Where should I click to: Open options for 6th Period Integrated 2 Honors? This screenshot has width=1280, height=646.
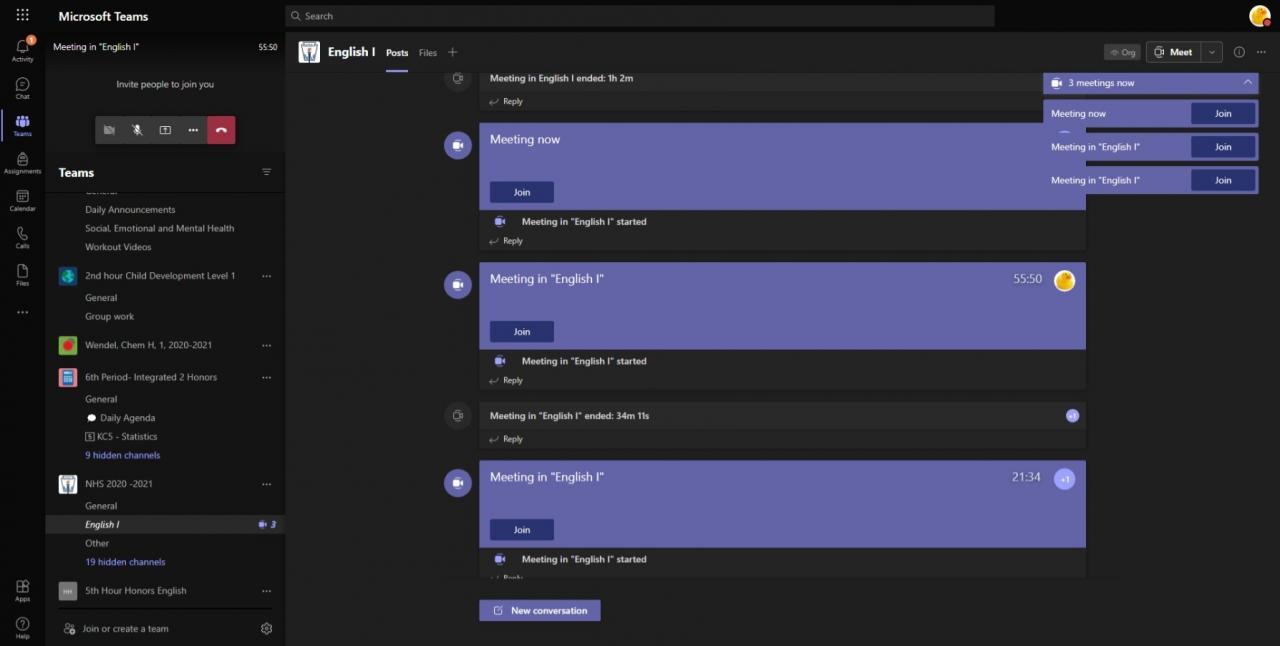pos(266,377)
